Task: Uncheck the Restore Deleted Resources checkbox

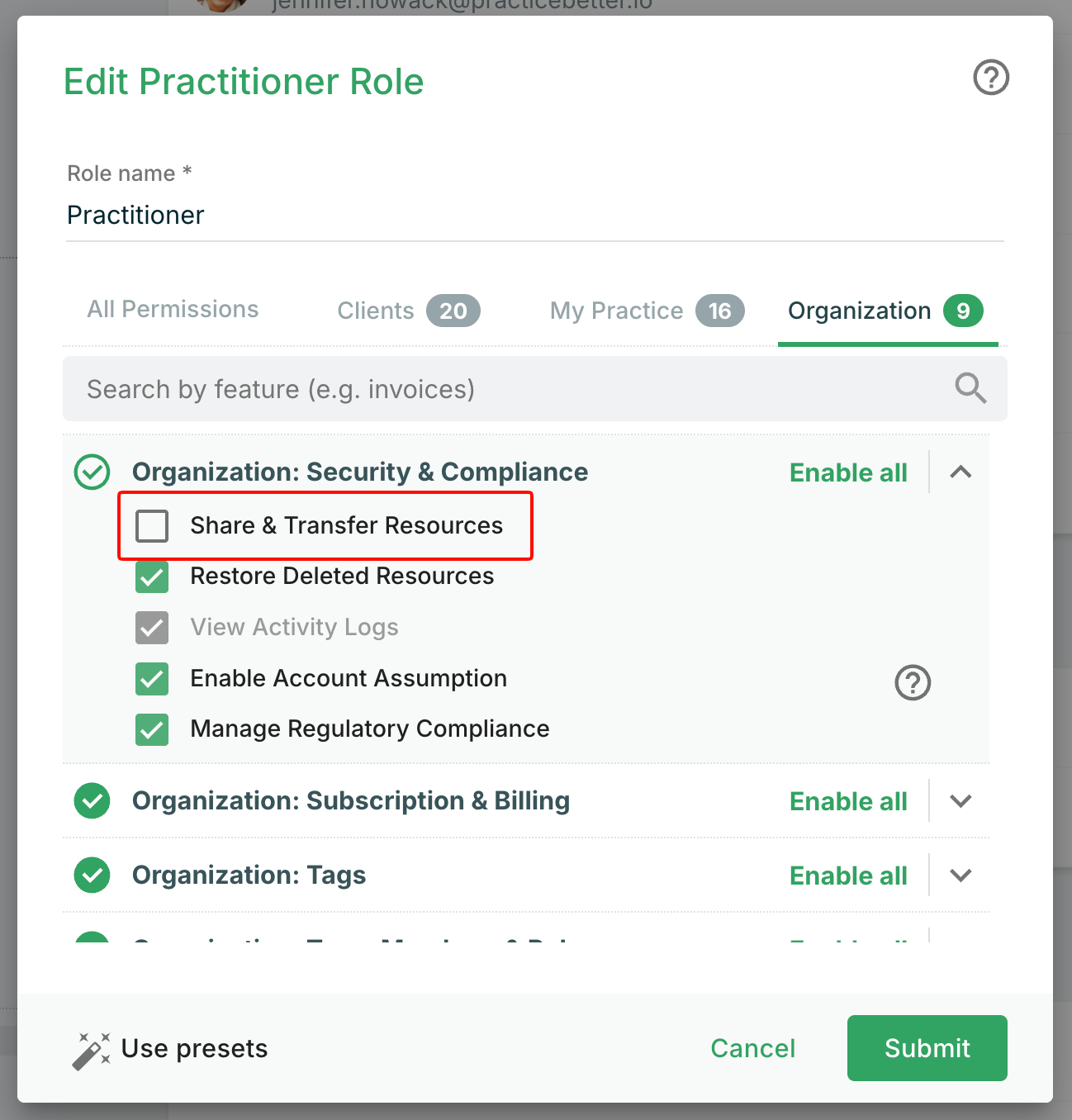Action: [152, 577]
